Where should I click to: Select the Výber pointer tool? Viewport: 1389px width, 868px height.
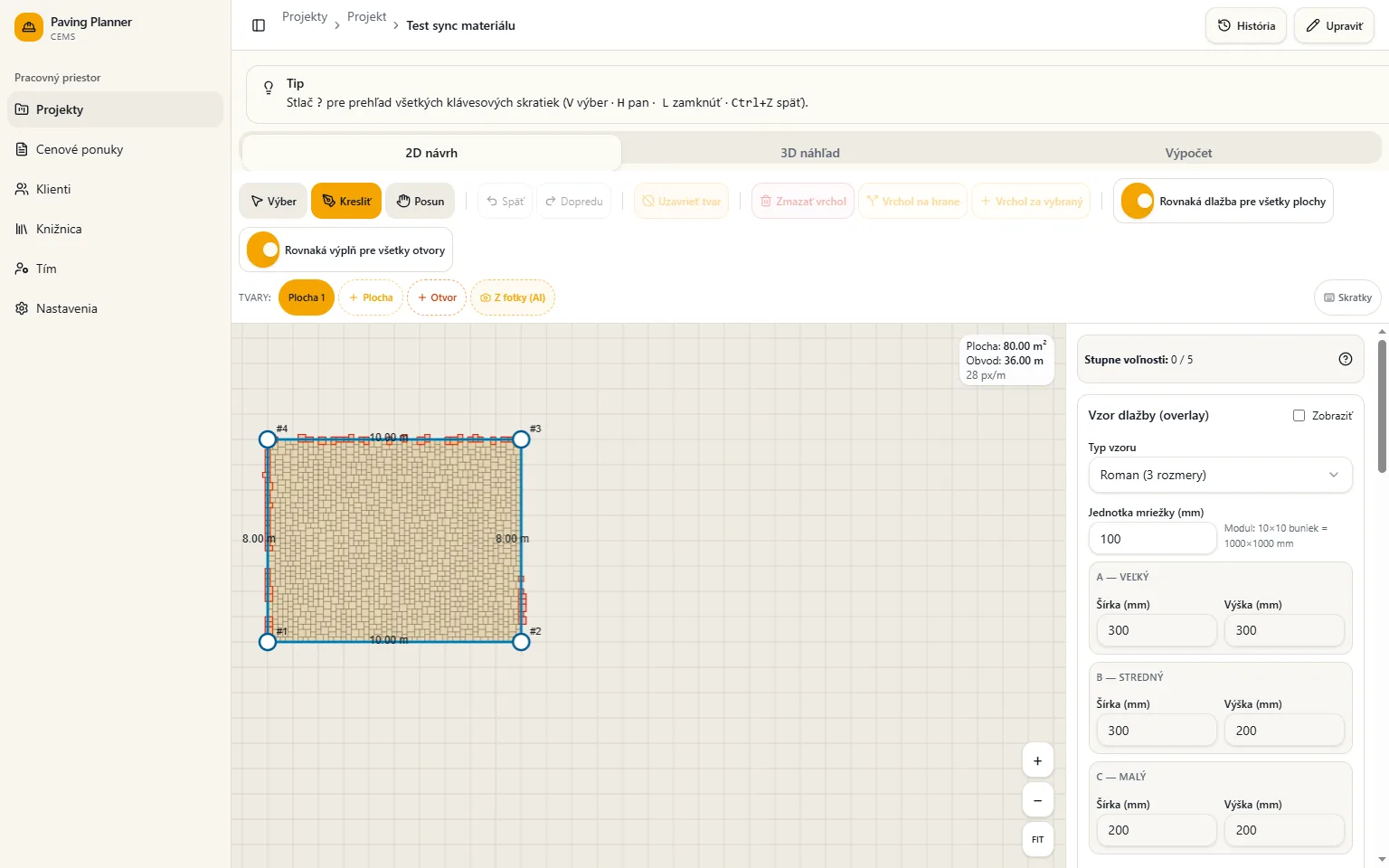(x=273, y=201)
